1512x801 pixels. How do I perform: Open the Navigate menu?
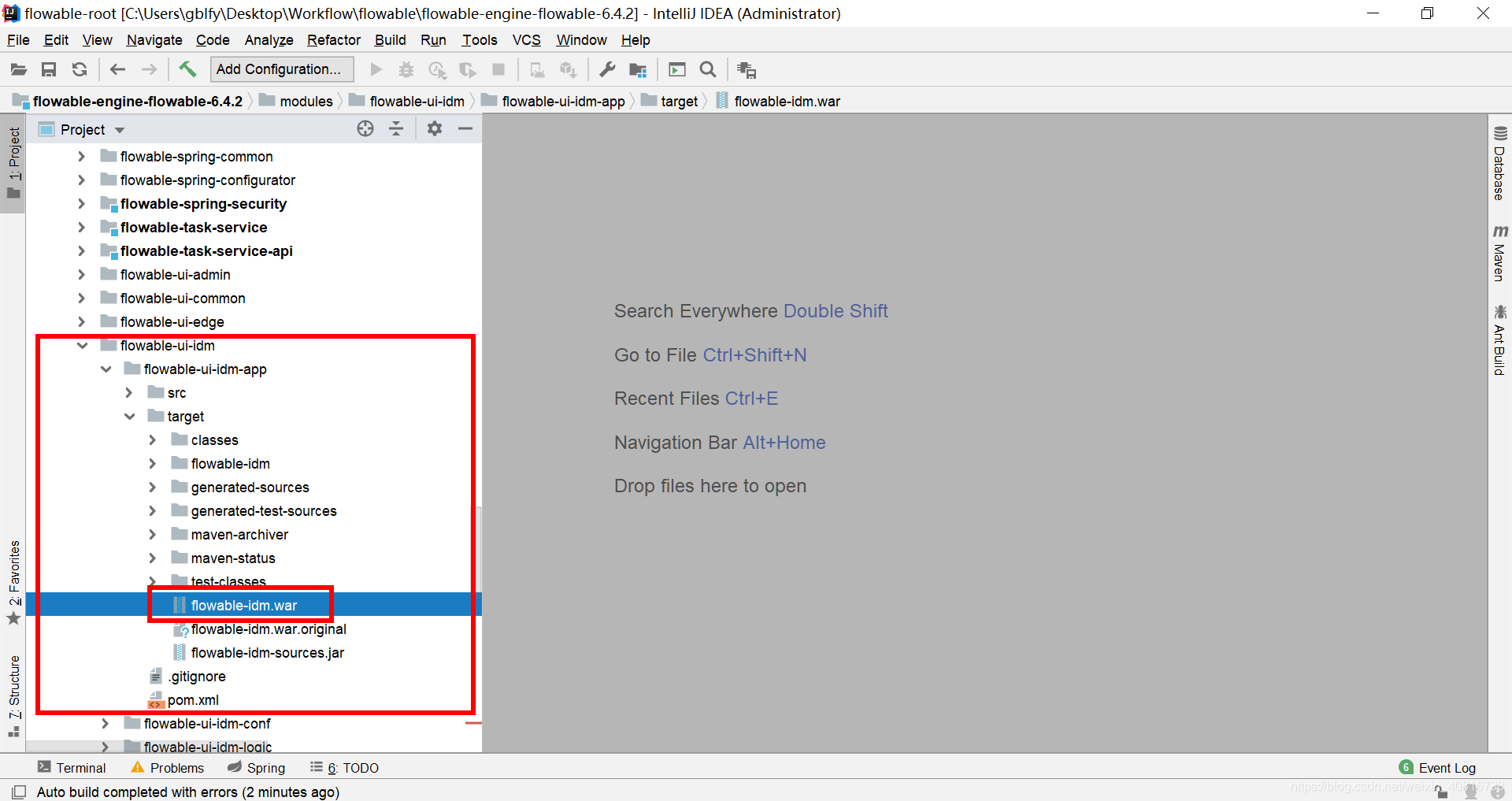pyautogui.click(x=154, y=40)
